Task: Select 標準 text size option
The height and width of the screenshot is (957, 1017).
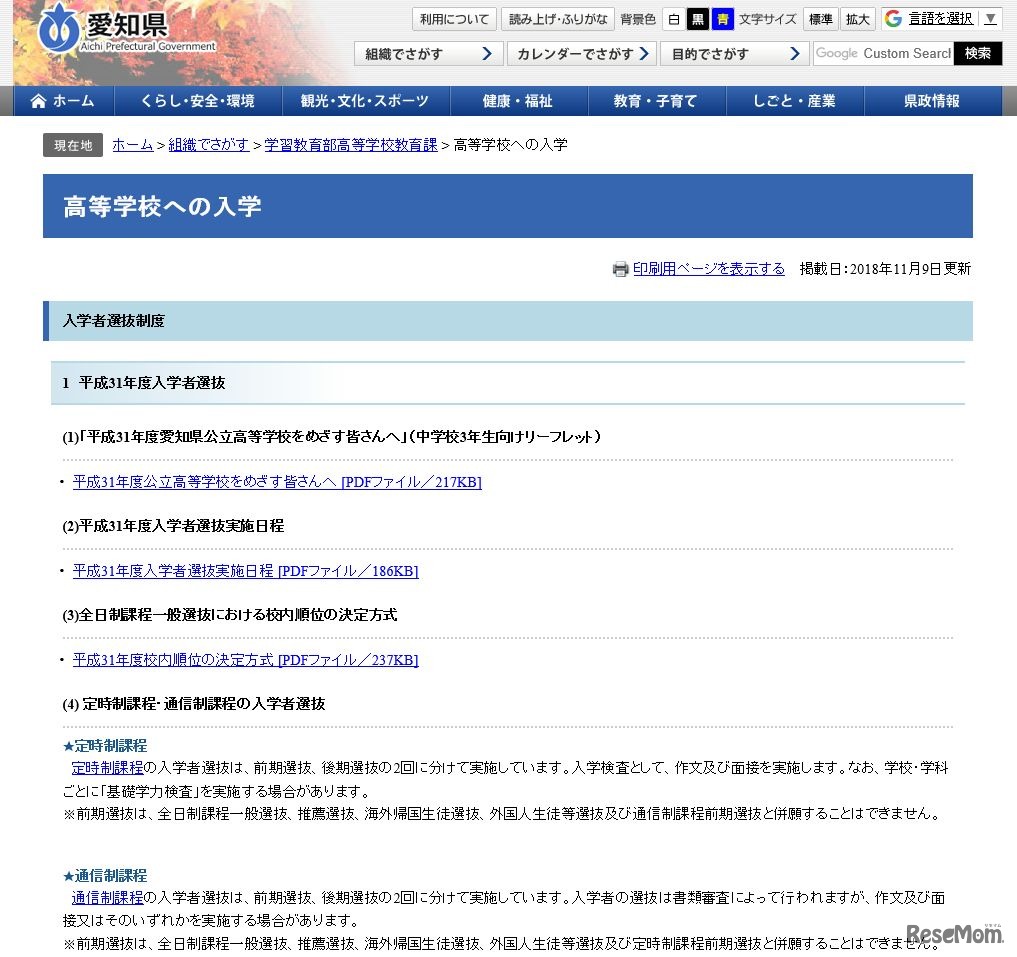Action: [820, 18]
